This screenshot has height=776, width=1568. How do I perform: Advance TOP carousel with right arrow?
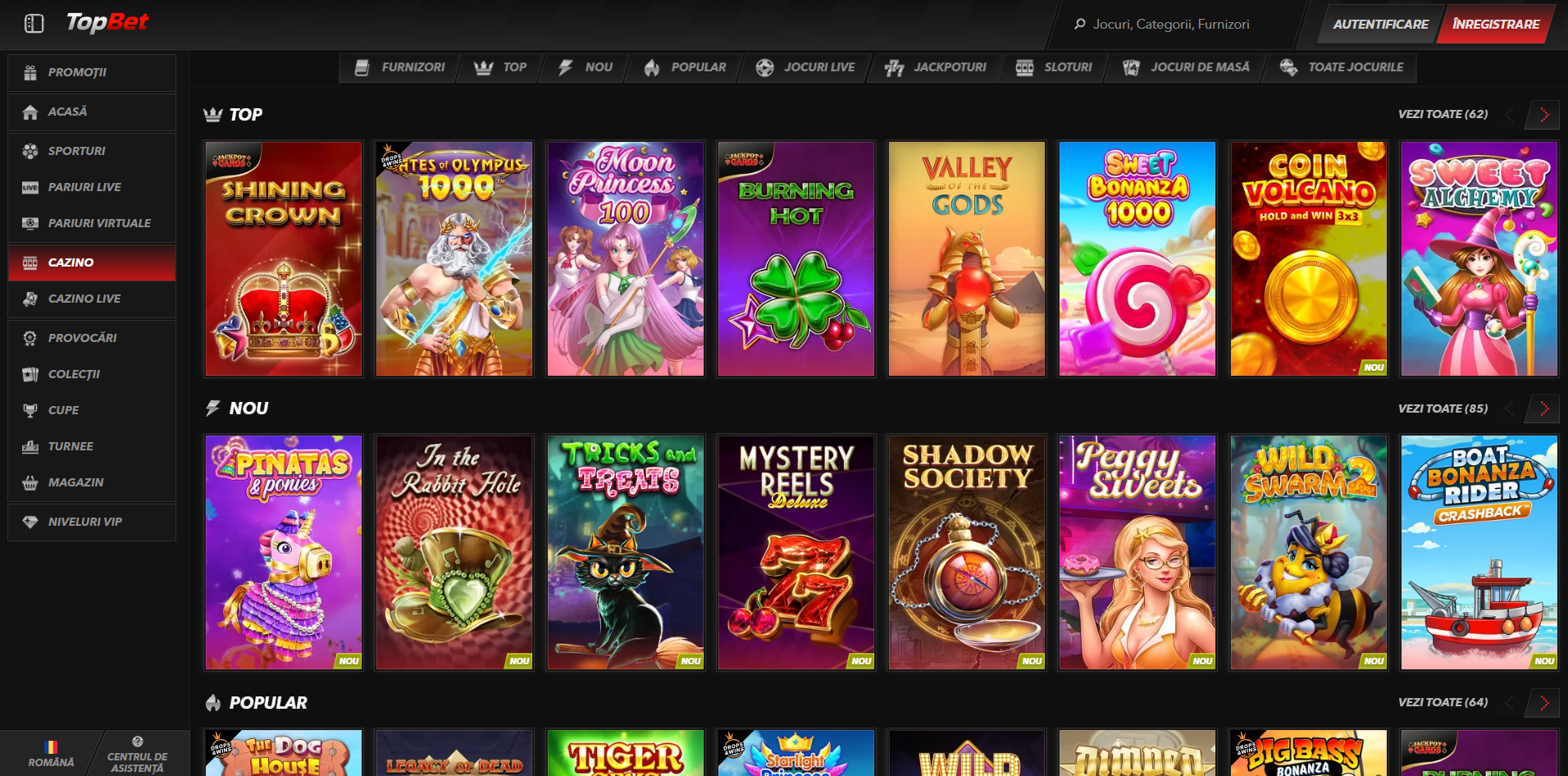pyautogui.click(x=1543, y=115)
